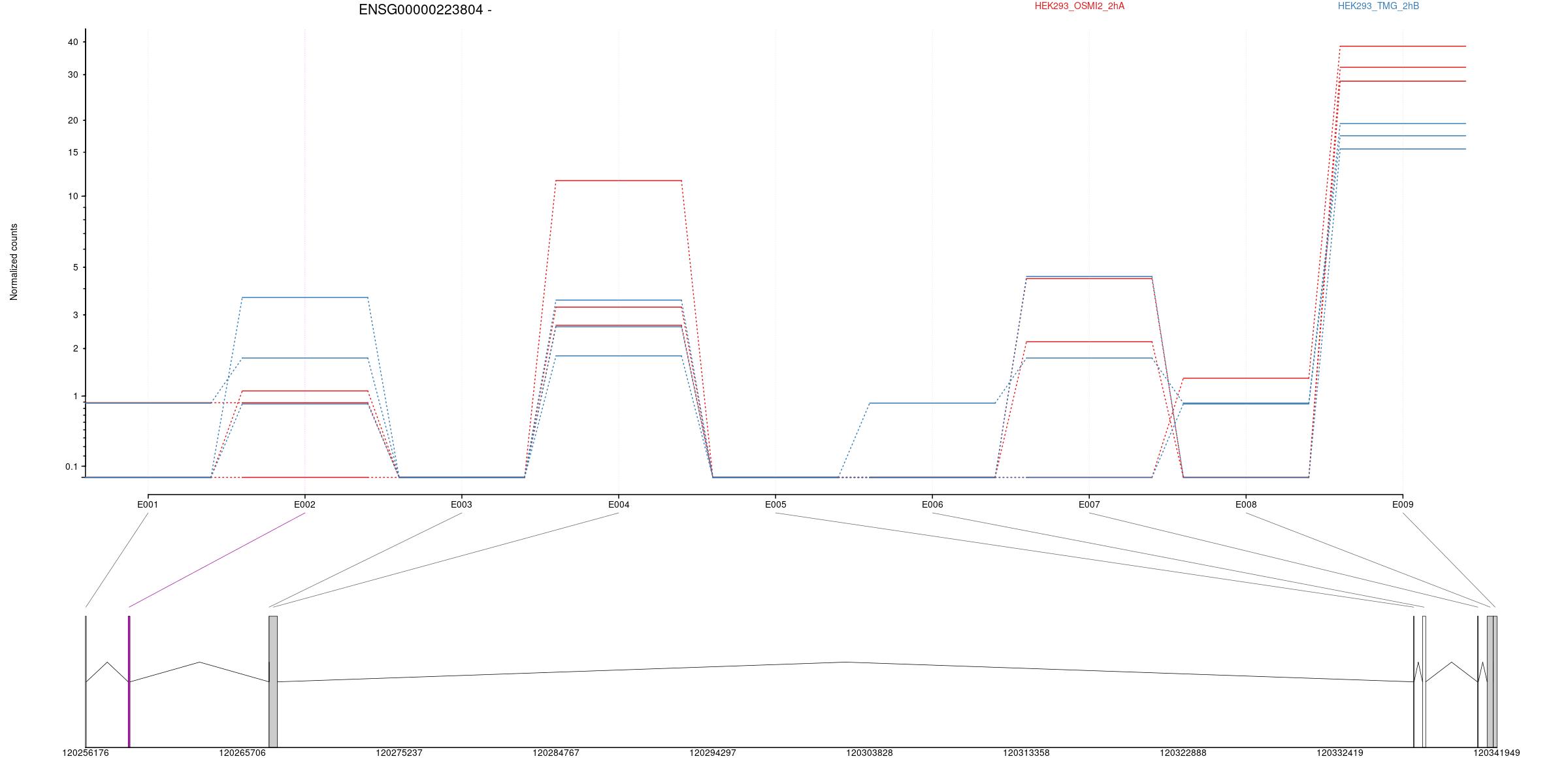Click exon label E005
Image resolution: width=1568 pixels, height=784 pixels.
point(776,504)
